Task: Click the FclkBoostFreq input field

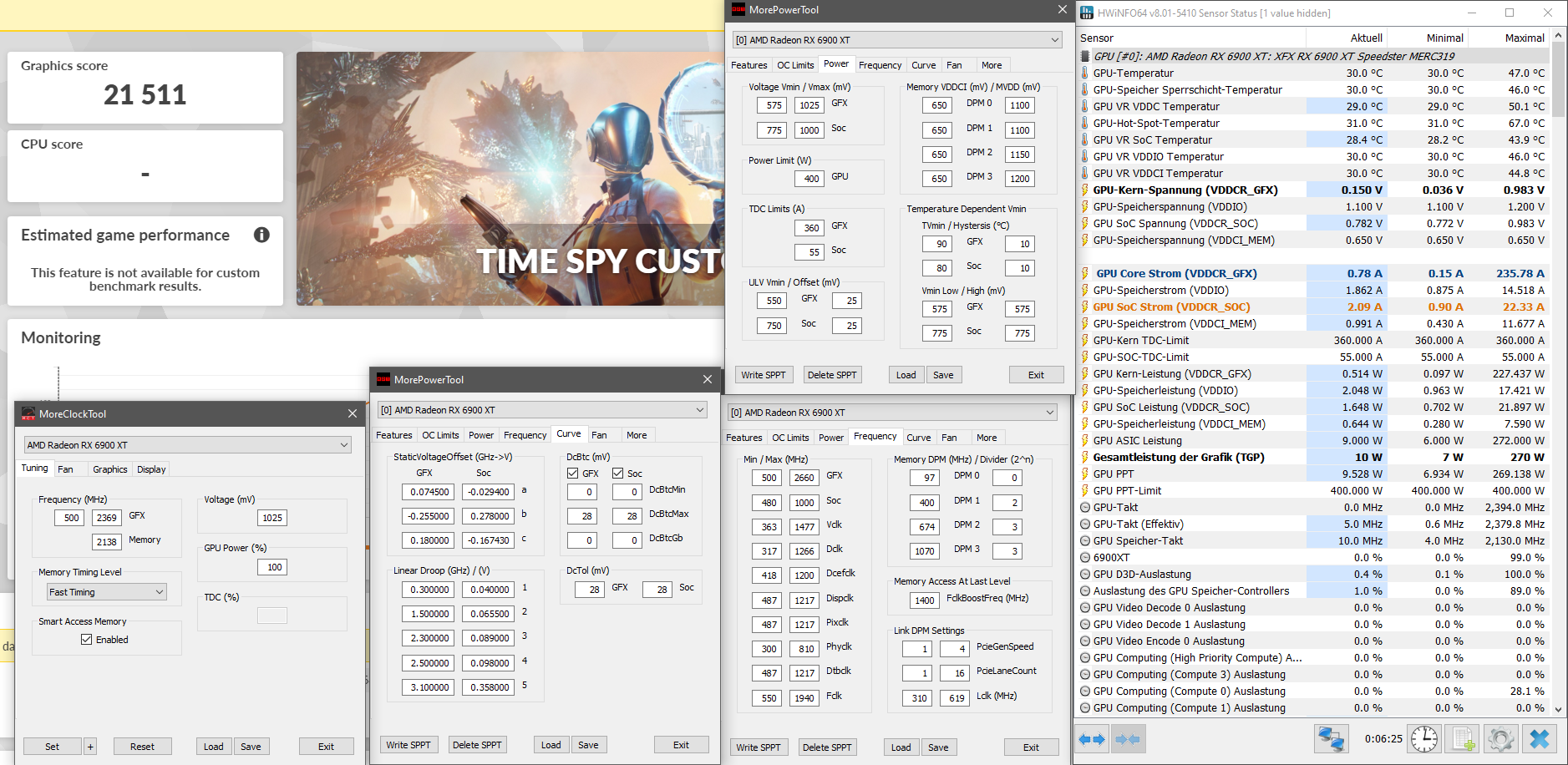Action: (x=924, y=600)
